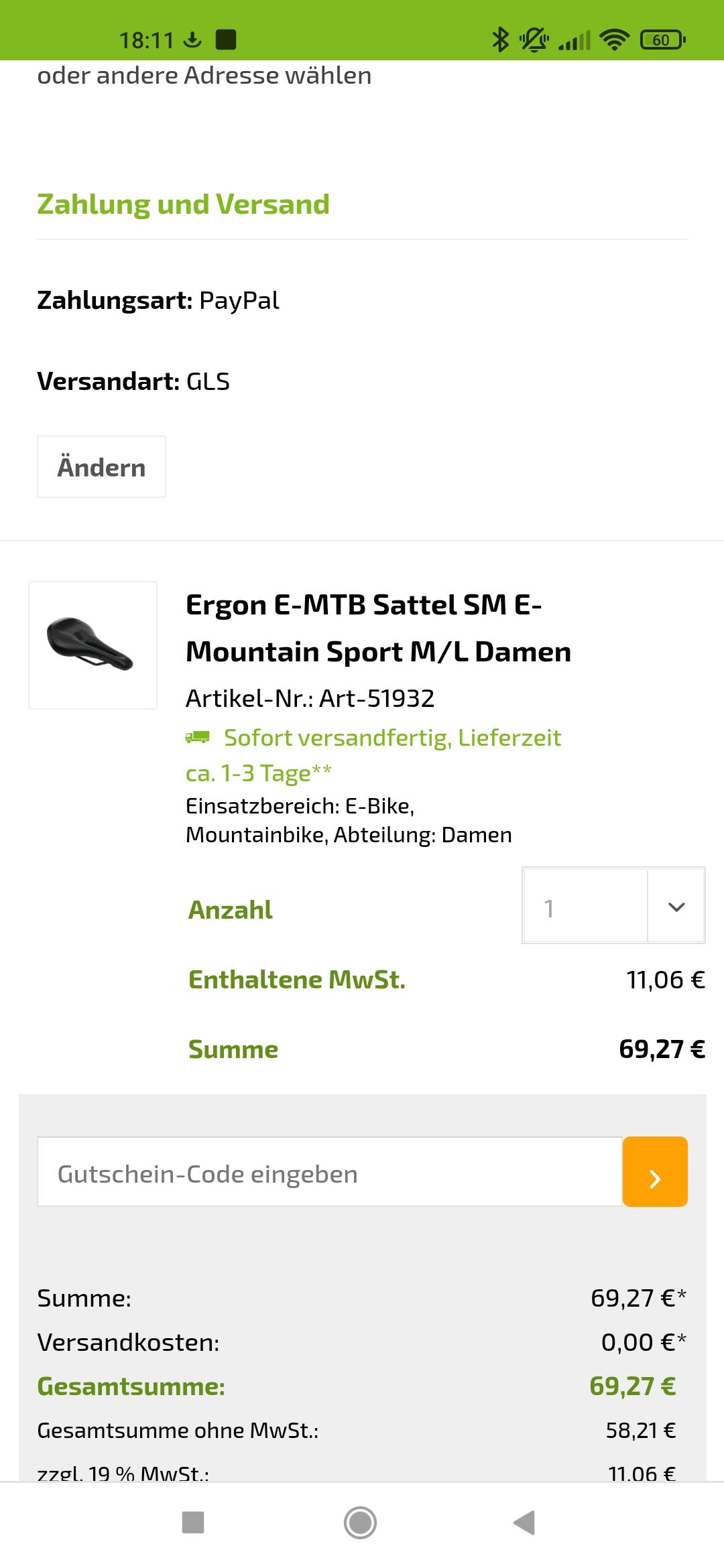Tap 'oder andere Adresse wählen' link
Image resolution: width=724 pixels, height=1568 pixels.
point(204,76)
